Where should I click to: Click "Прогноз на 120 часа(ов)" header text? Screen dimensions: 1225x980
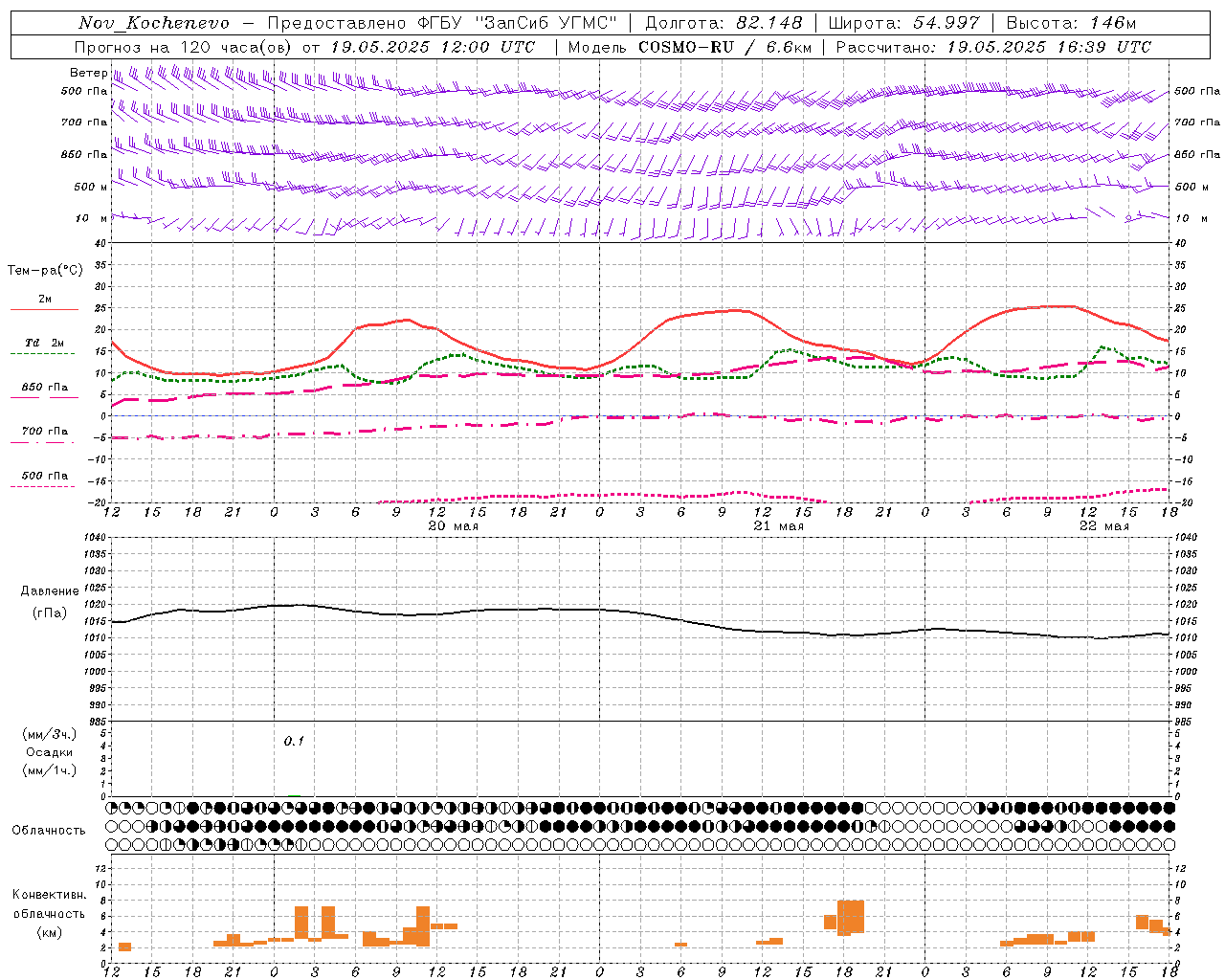click(183, 47)
